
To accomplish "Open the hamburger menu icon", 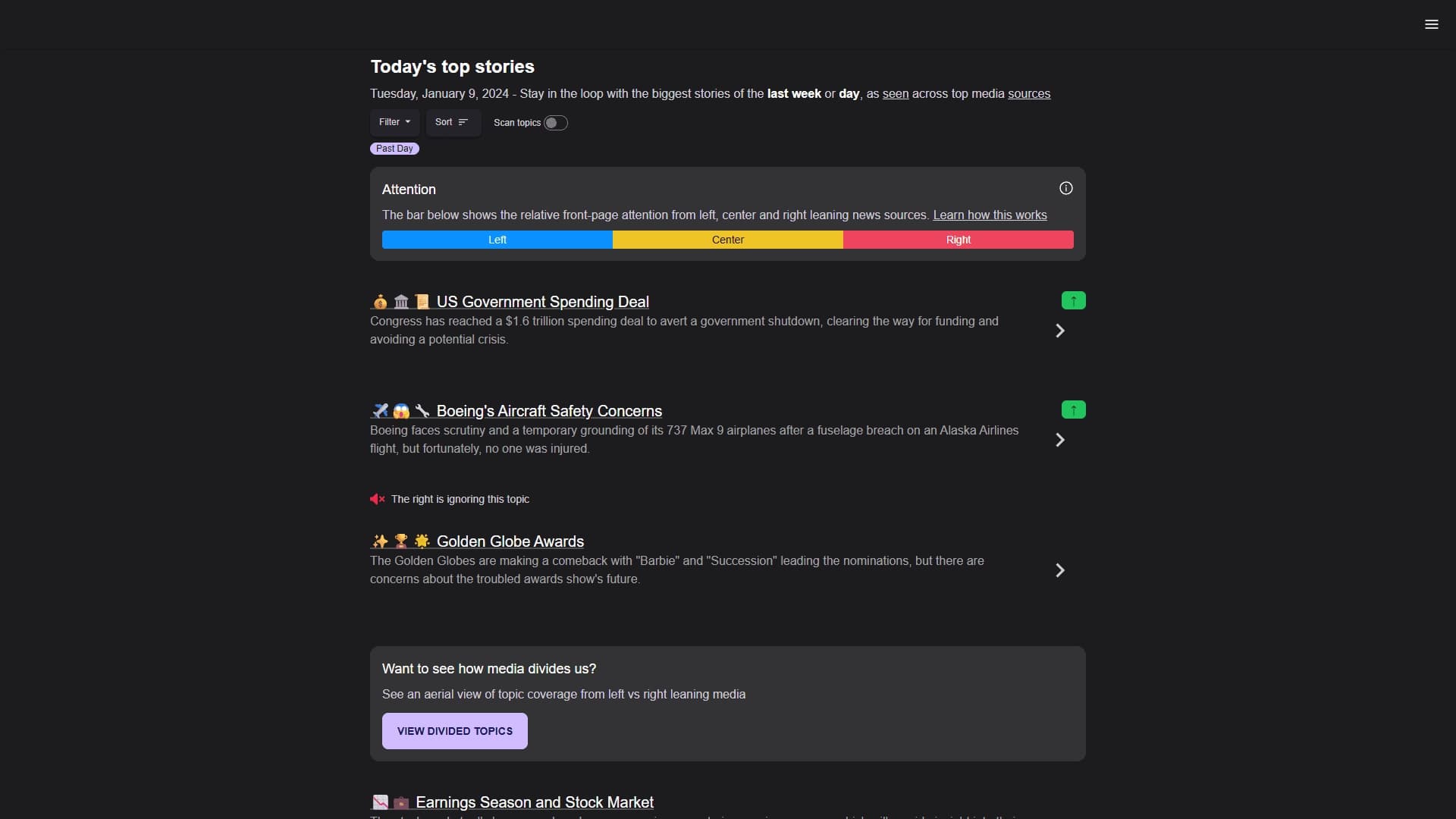I will (1431, 24).
